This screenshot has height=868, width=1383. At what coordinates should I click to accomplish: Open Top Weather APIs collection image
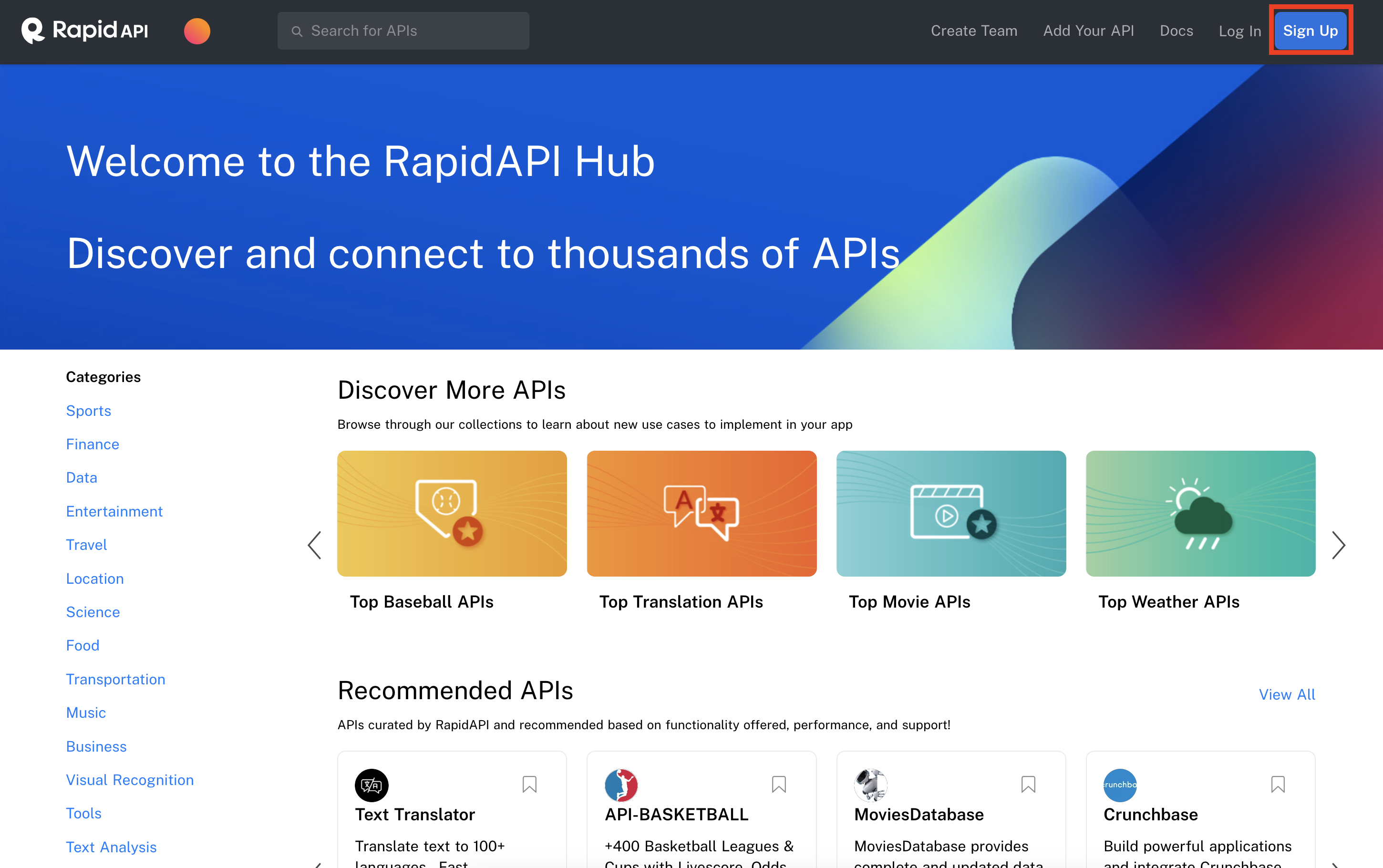[x=1200, y=513]
